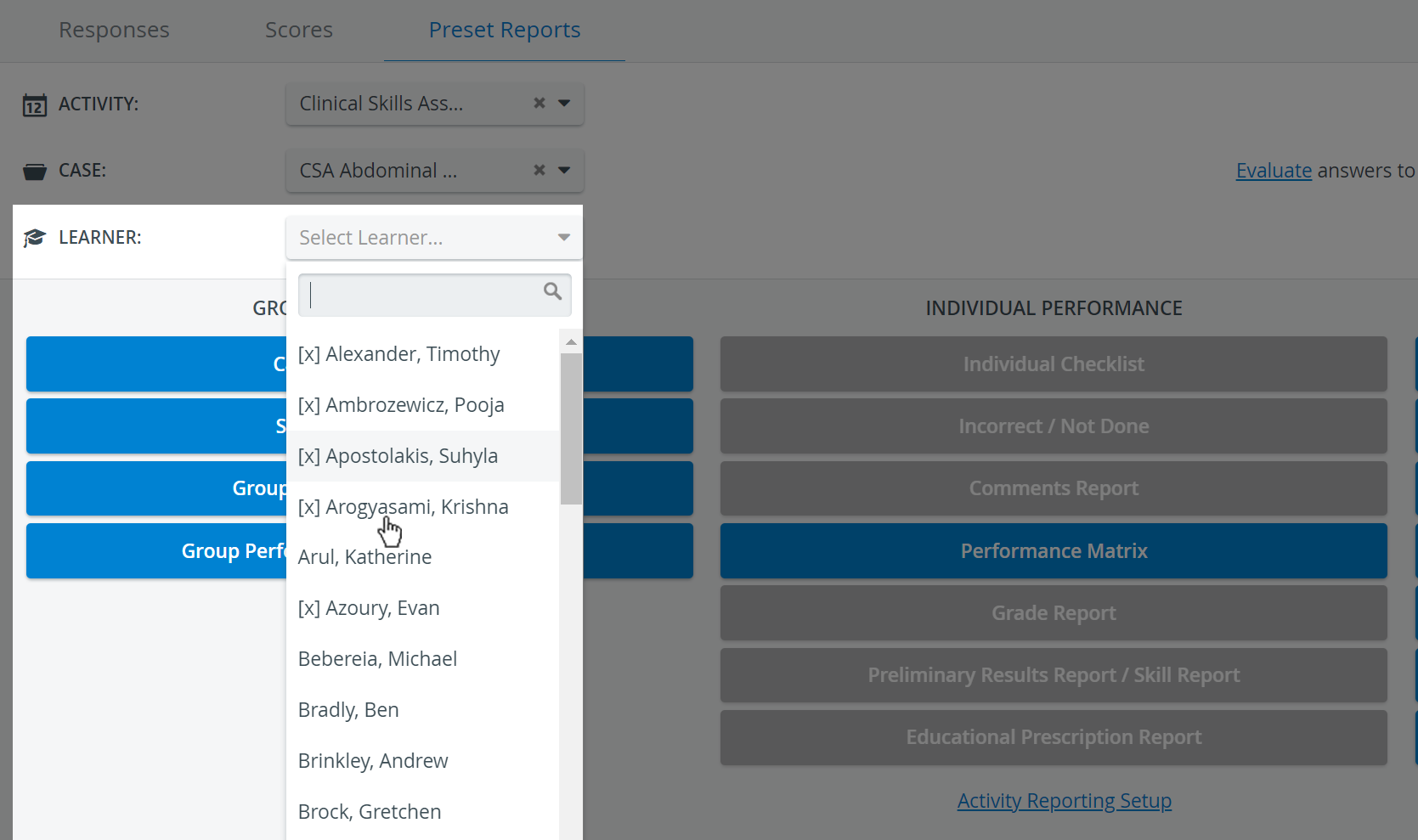Open the Preset Reports tab
This screenshot has width=1418, height=840.
pyautogui.click(x=505, y=30)
